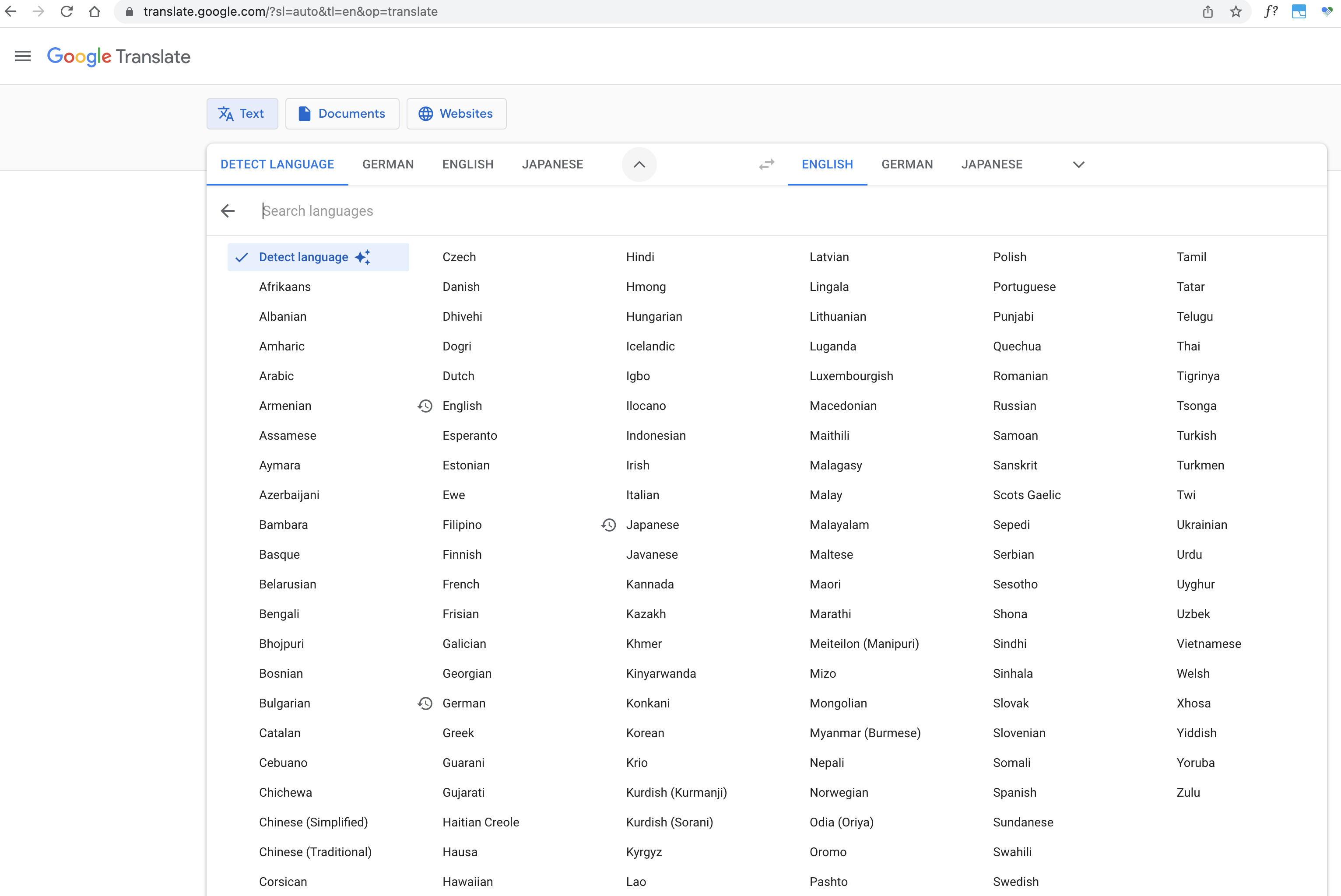Image resolution: width=1341 pixels, height=896 pixels.
Task: Expand more target languages with the down chevron
Action: [1078, 164]
